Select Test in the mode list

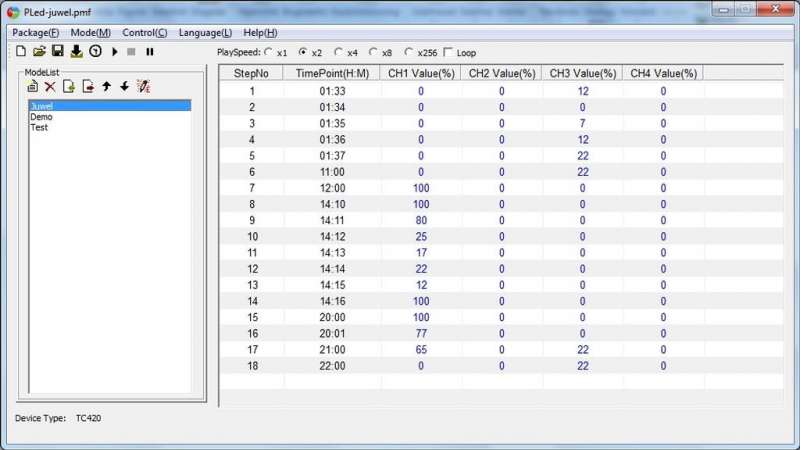(x=39, y=128)
